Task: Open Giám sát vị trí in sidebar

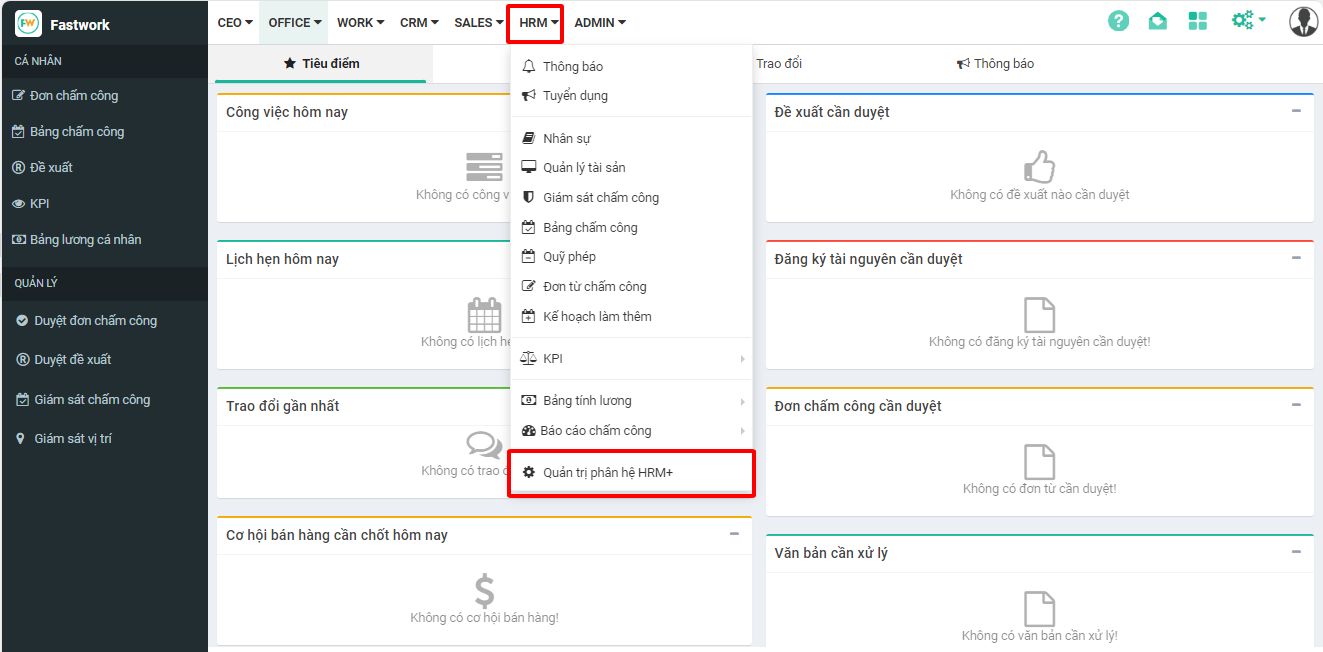Action: click(72, 439)
